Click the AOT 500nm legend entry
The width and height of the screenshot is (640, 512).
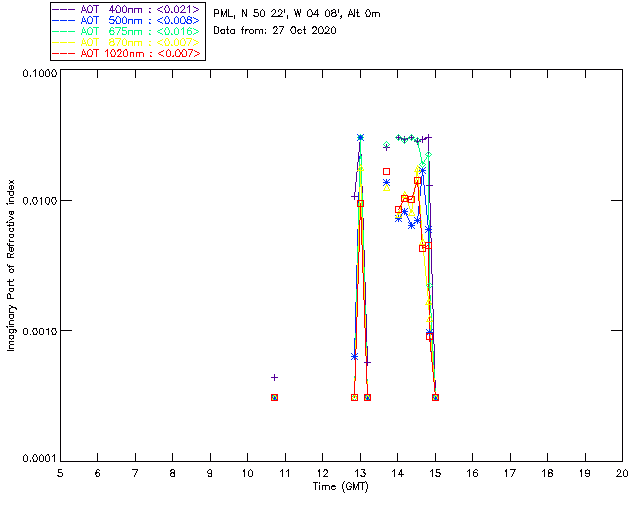pyautogui.click(x=127, y=20)
